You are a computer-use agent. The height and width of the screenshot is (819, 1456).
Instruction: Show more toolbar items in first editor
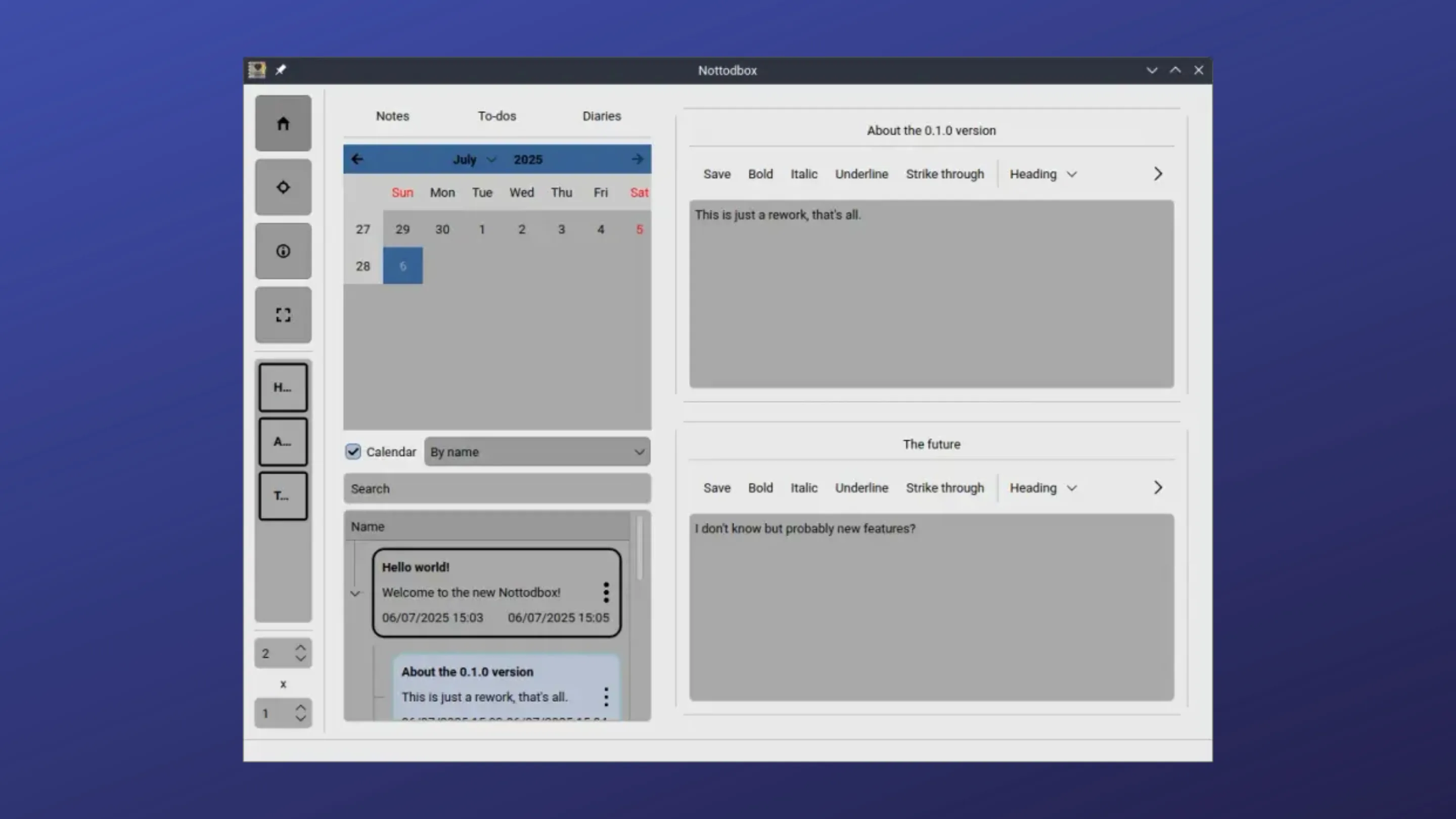pyautogui.click(x=1158, y=174)
